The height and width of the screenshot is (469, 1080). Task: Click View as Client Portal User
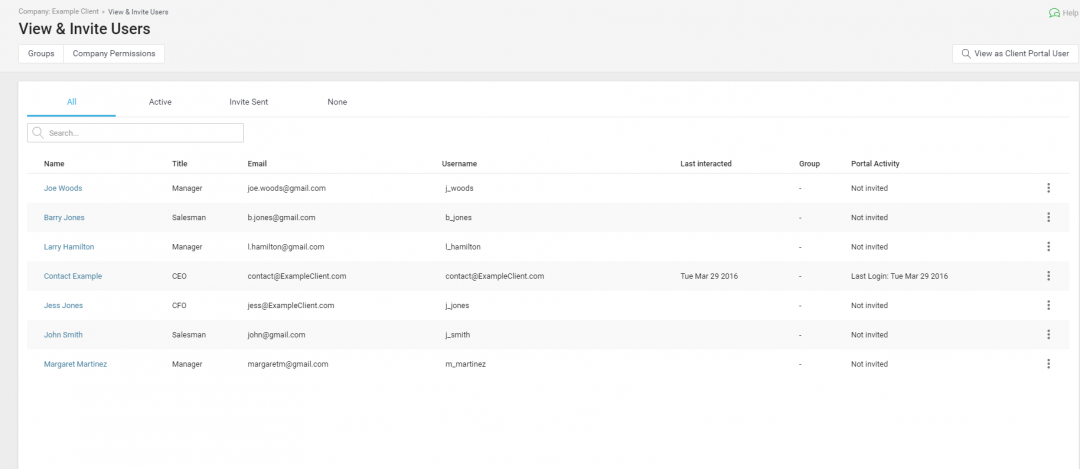[x=1015, y=54]
